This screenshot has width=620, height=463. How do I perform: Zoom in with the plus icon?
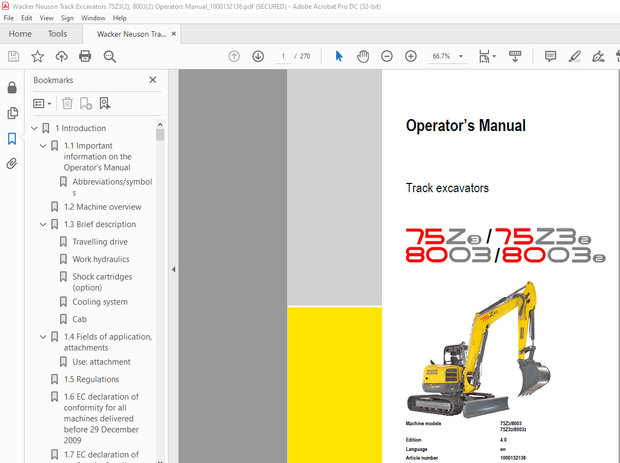pos(411,57)
